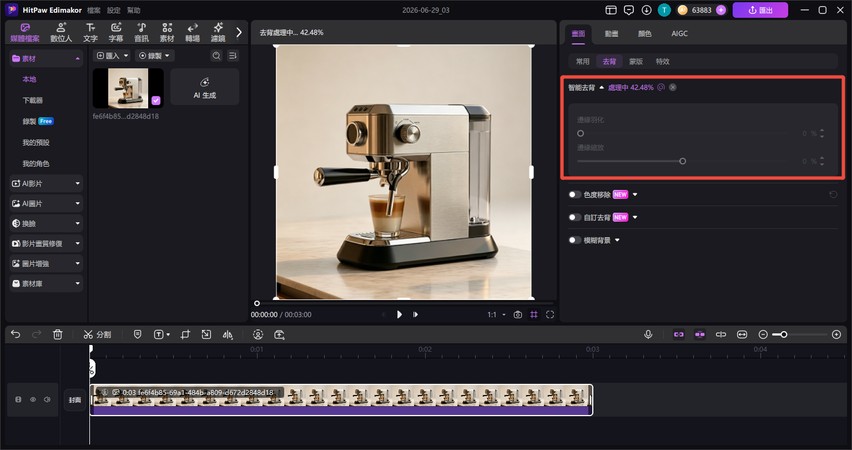This screenshot has width=852, height=450.
Task: Toggle the 模糊背景 blur background switch
Action: click(x=574, y=240)
